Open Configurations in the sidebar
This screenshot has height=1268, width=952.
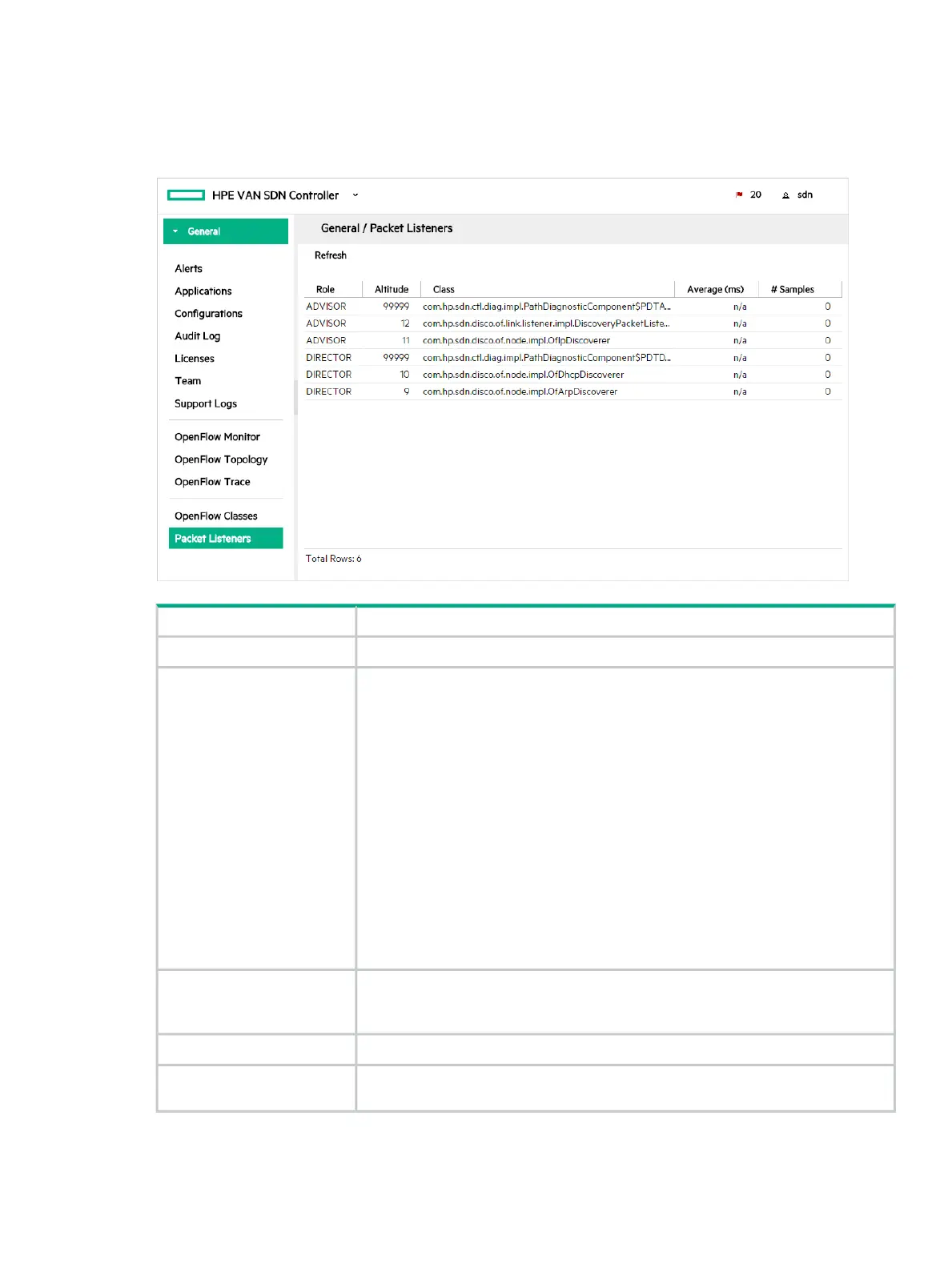click(x=208, y=314)
